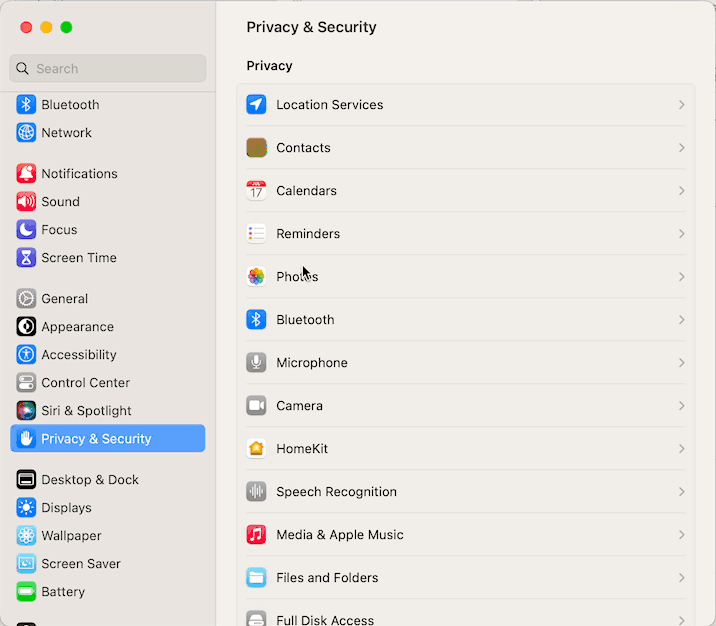Select Control Center in the sidebar
The image size is (716, 626).
[x=85, y=383]
